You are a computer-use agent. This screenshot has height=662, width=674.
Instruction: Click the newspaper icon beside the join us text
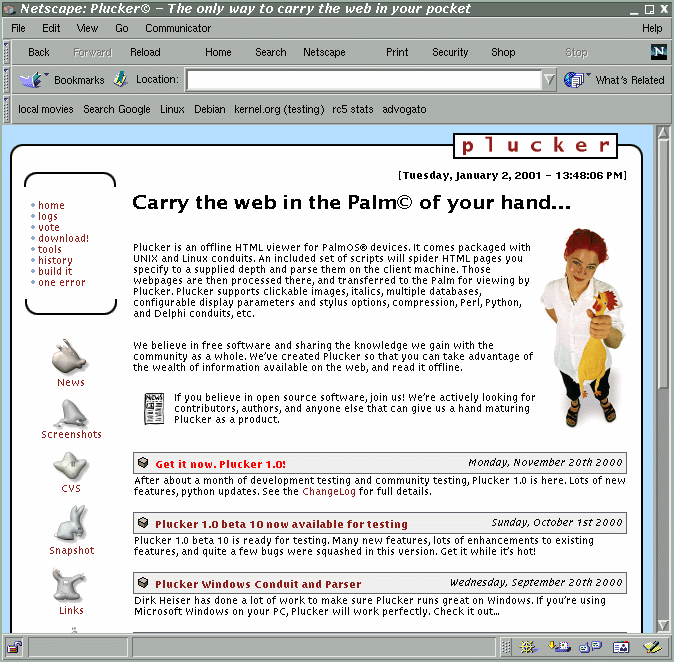click(154, 408)
